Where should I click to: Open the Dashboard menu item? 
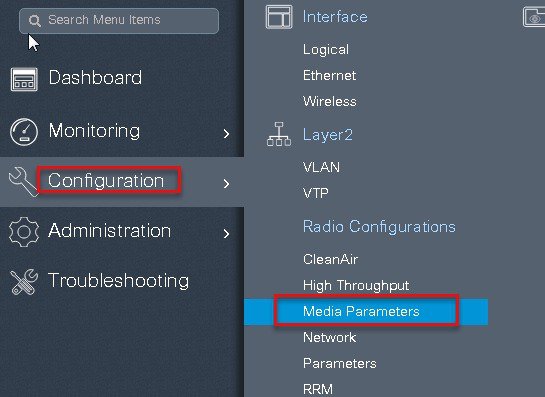[95, 78]
